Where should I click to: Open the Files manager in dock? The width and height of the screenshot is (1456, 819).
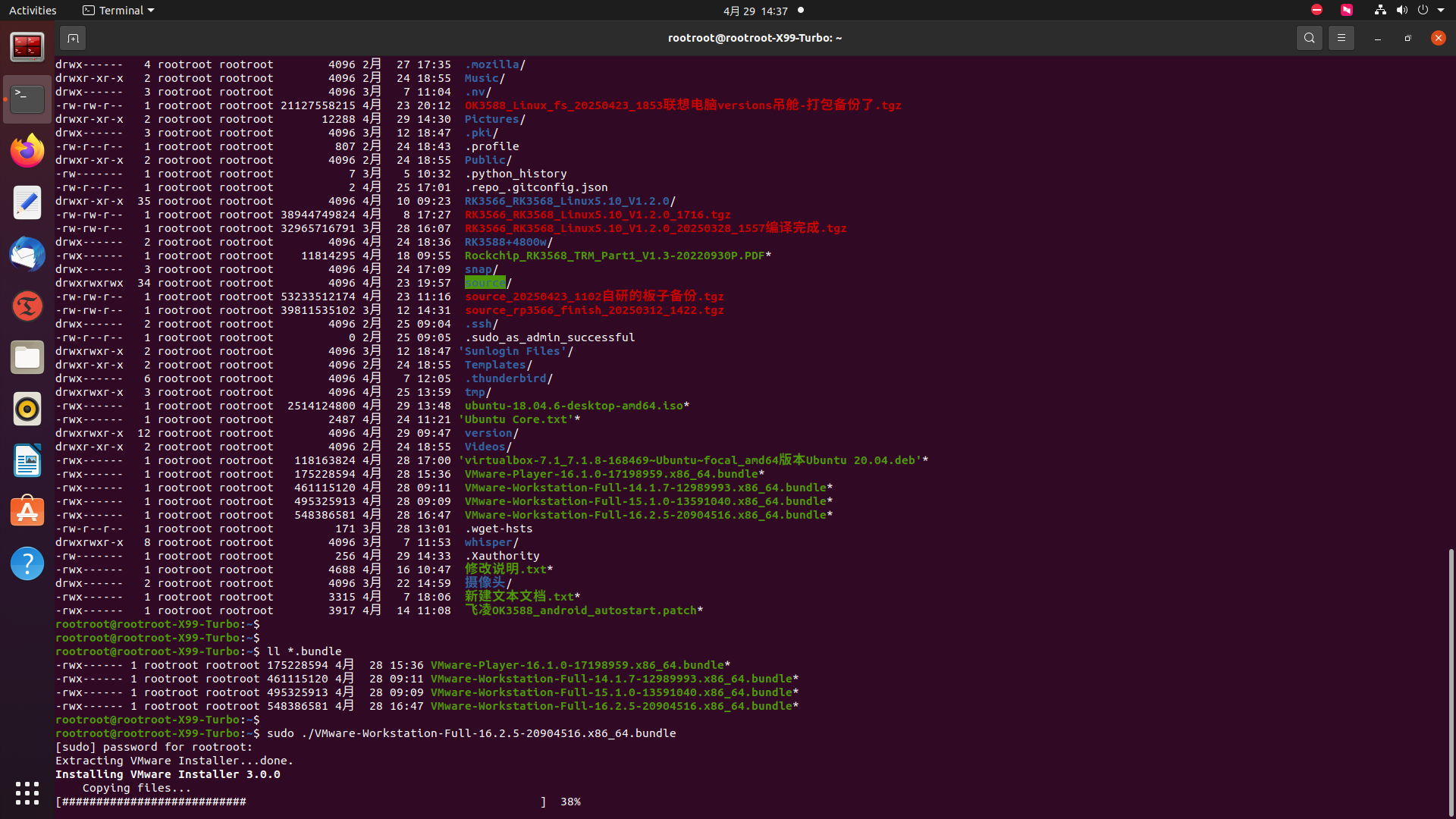click(x=27, y=357)
